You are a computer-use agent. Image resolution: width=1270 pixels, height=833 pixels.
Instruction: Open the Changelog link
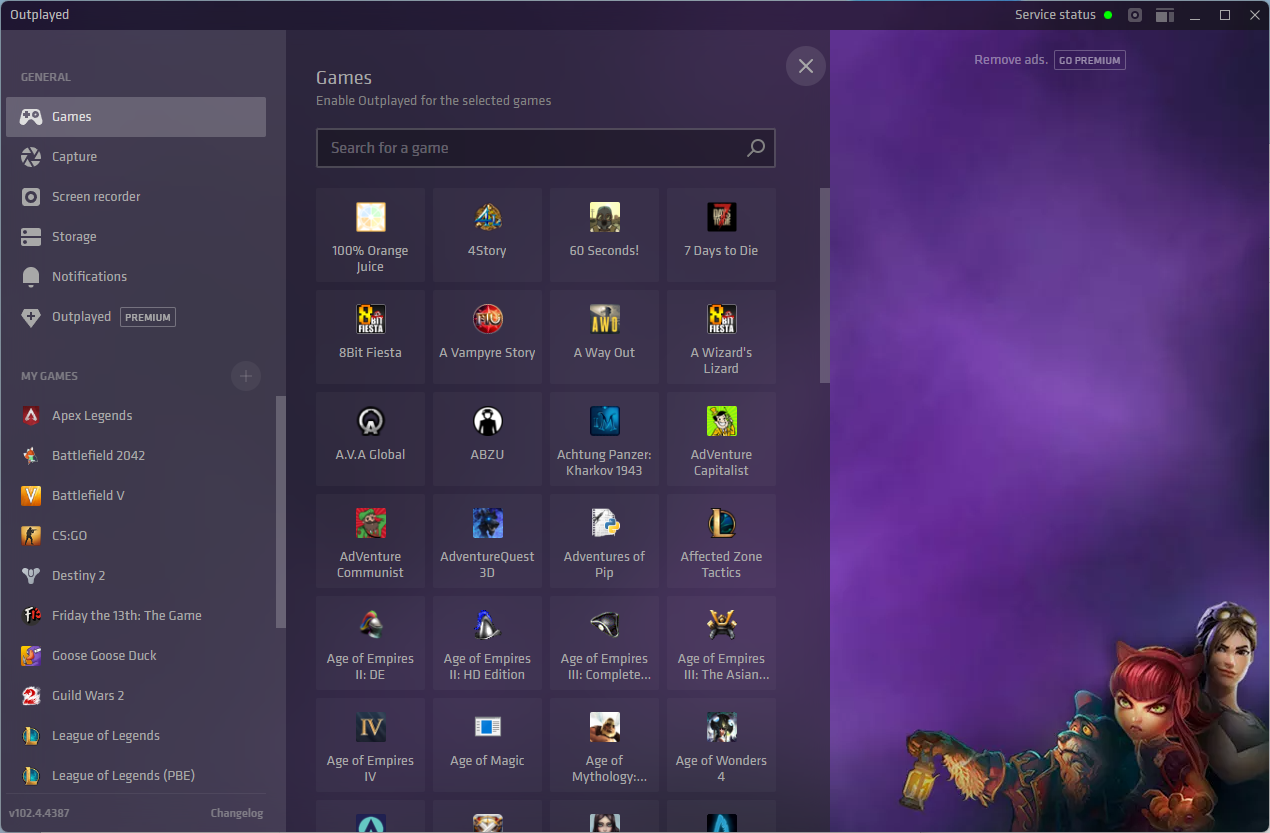point(237,813)
